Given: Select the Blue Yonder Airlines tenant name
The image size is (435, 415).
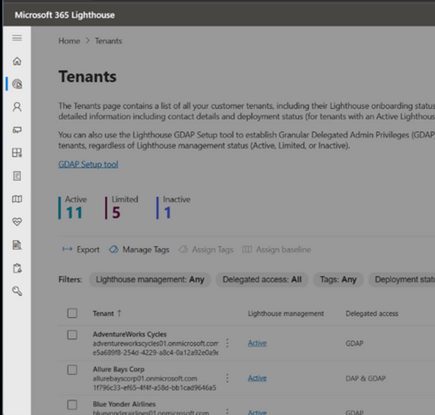Looking at the screenshot, I should (x=124, y=404).
